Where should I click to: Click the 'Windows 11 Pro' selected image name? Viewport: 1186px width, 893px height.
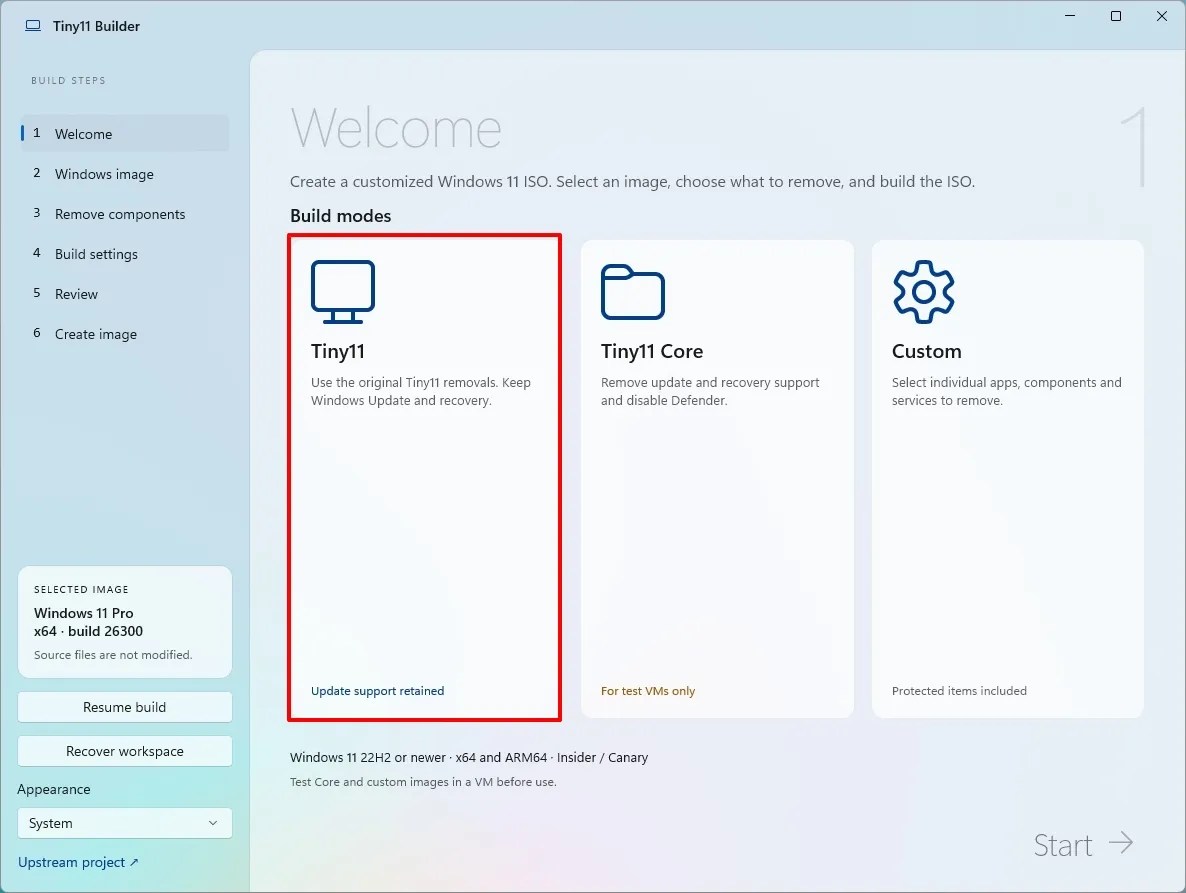click(x=83, y=613)
